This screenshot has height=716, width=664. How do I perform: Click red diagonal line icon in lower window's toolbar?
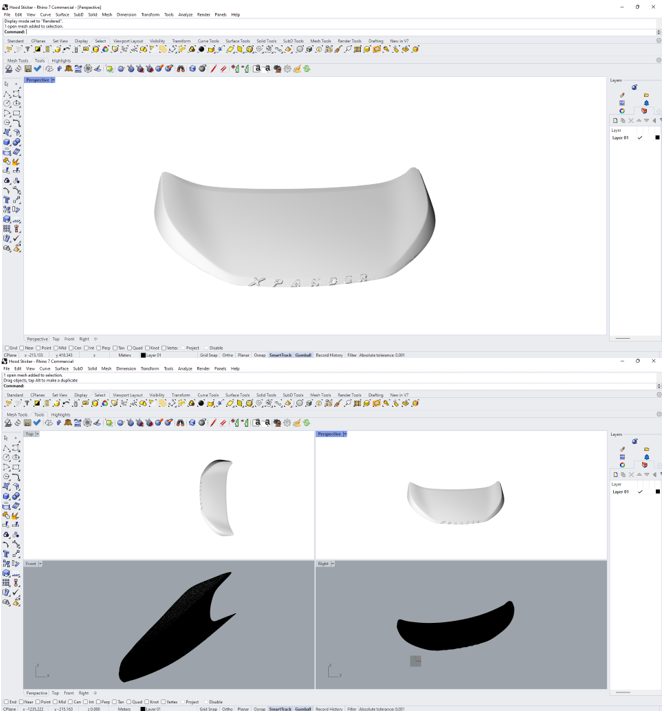tap(213, 422)
